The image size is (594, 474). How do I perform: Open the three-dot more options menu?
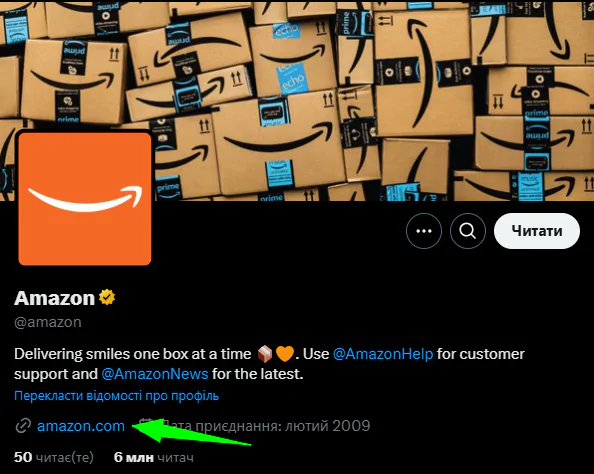pos(424,231)
